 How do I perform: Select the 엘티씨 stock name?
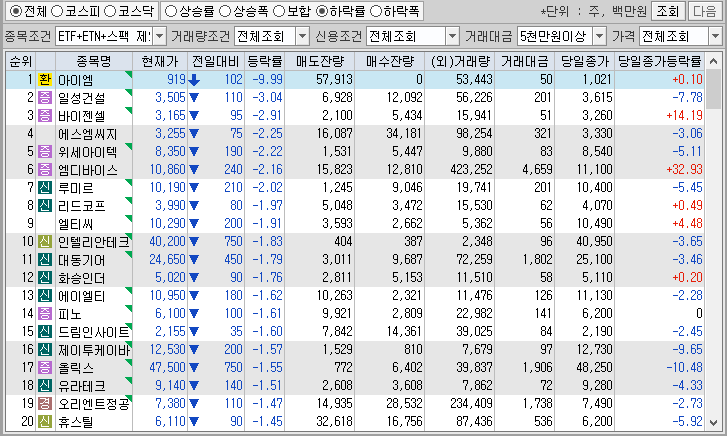tap(76, 224)
